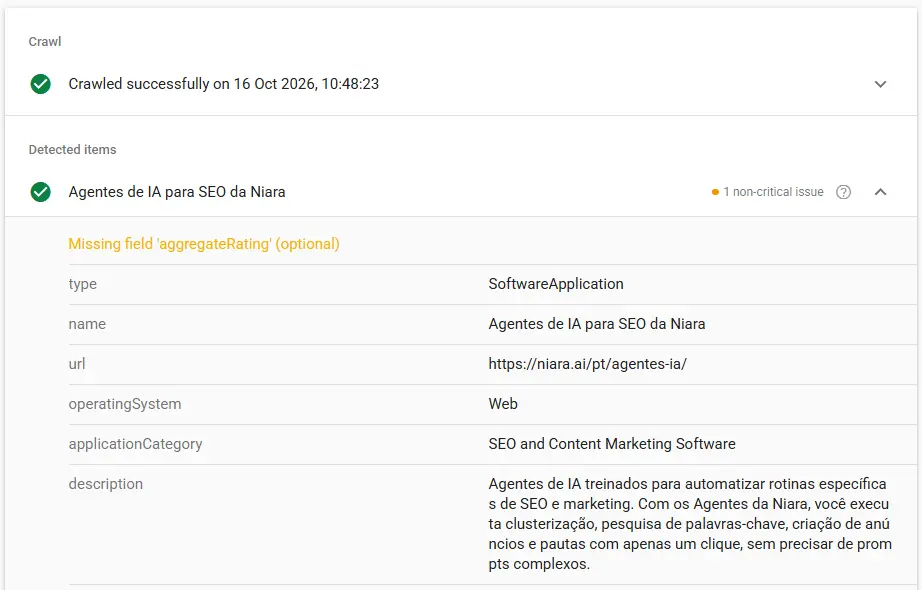Click 'SEO and Content Marketing Software' value

click(x=612, y=444)
